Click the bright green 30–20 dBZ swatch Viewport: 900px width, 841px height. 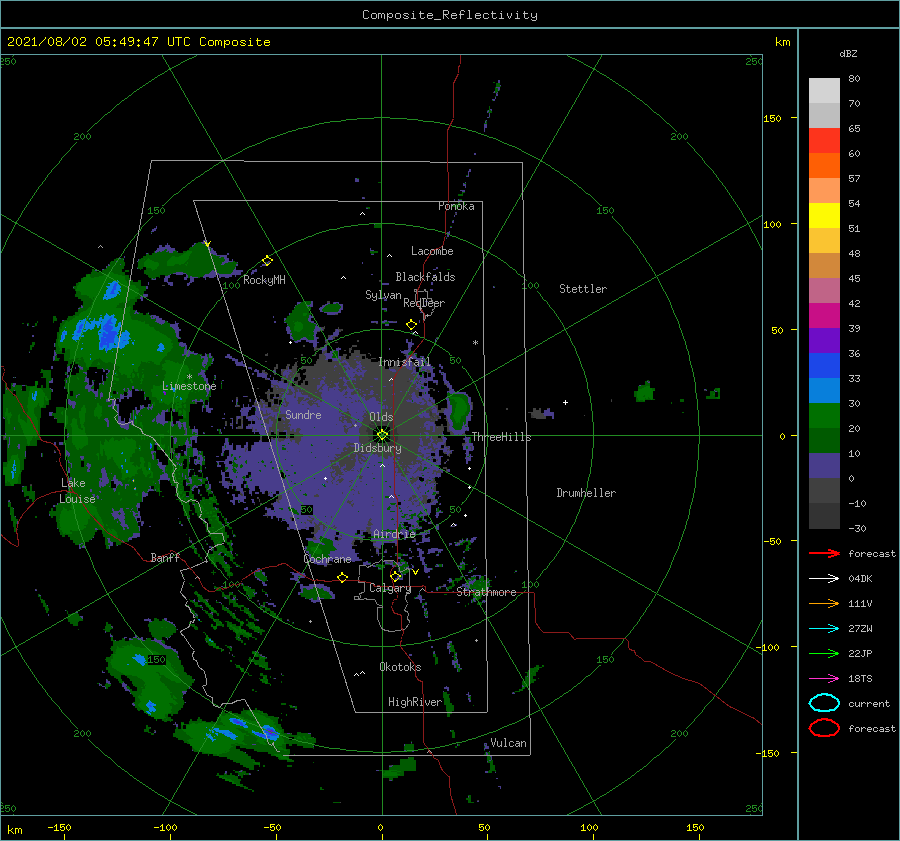(824, 415)
